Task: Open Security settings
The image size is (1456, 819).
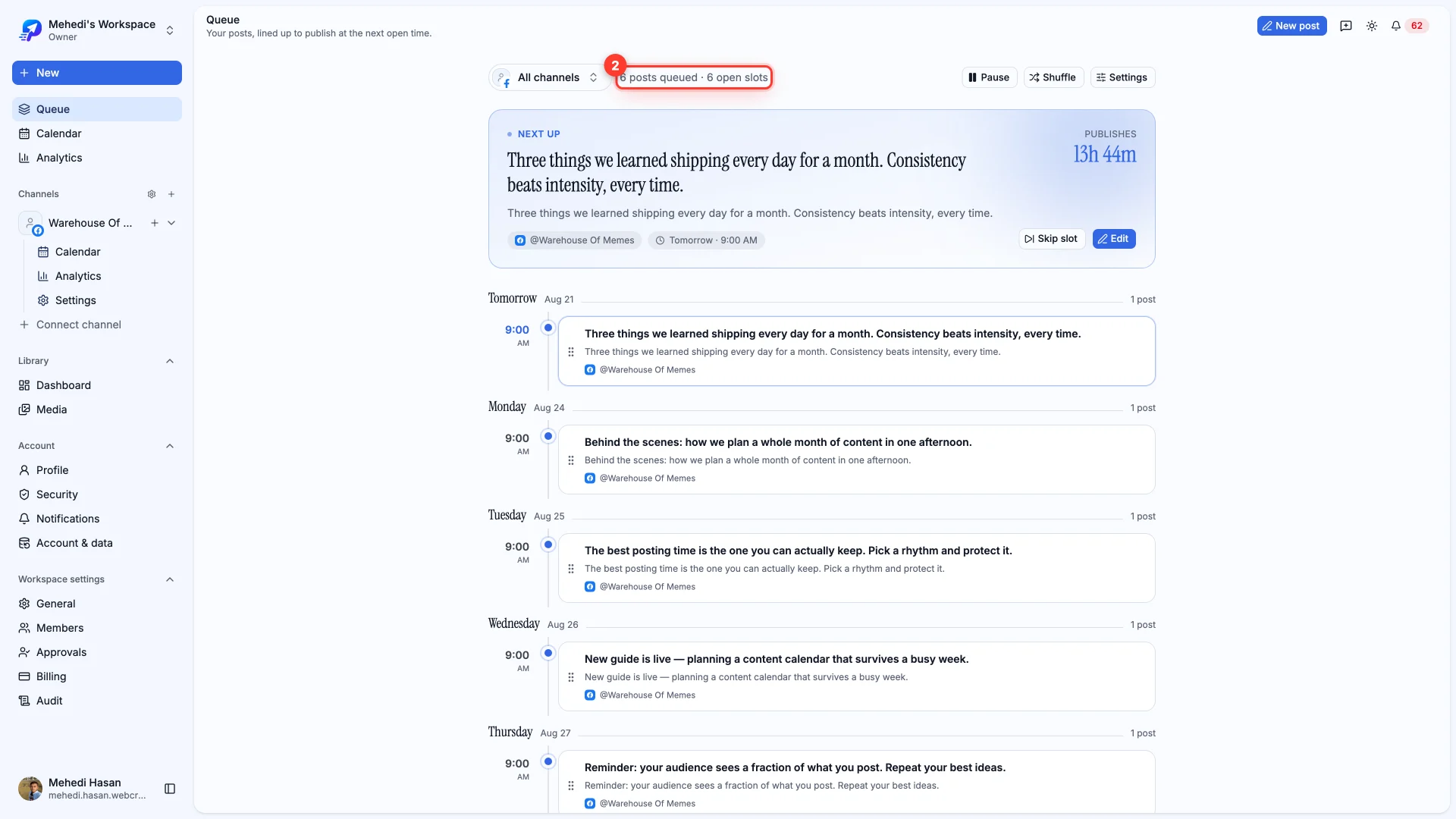Action: coord(97,494)
